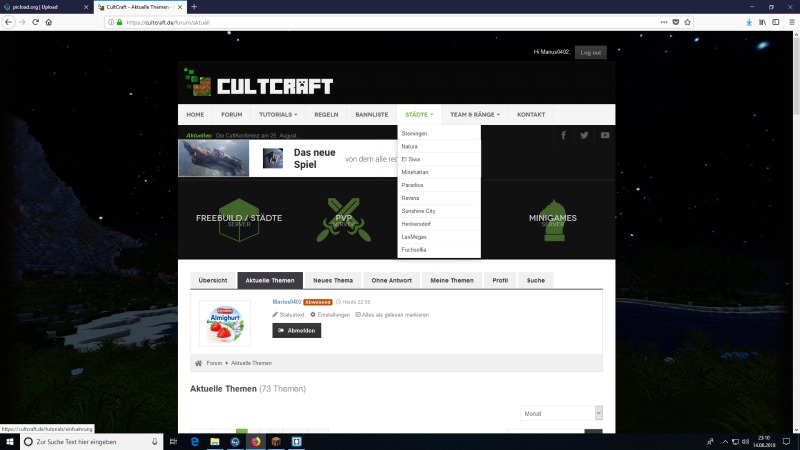The width and height of the screenshot is (800, 450).
Task: Open the Twitter social icon
Action: [584, 135]
